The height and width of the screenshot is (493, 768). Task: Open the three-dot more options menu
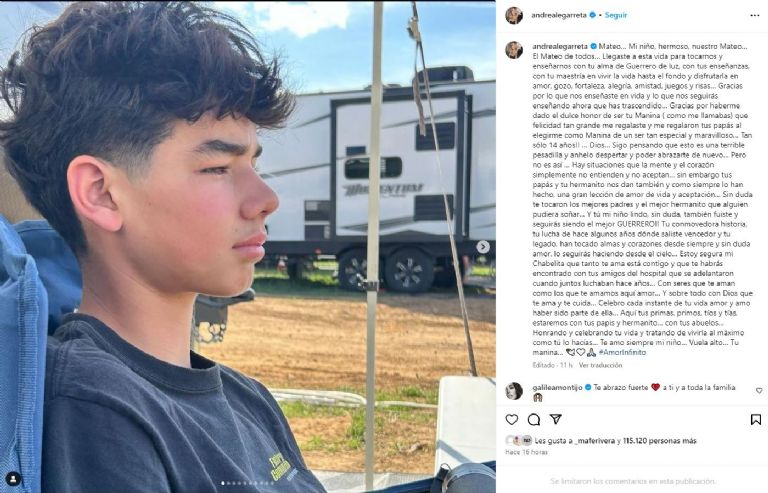[x=754, y=16]
